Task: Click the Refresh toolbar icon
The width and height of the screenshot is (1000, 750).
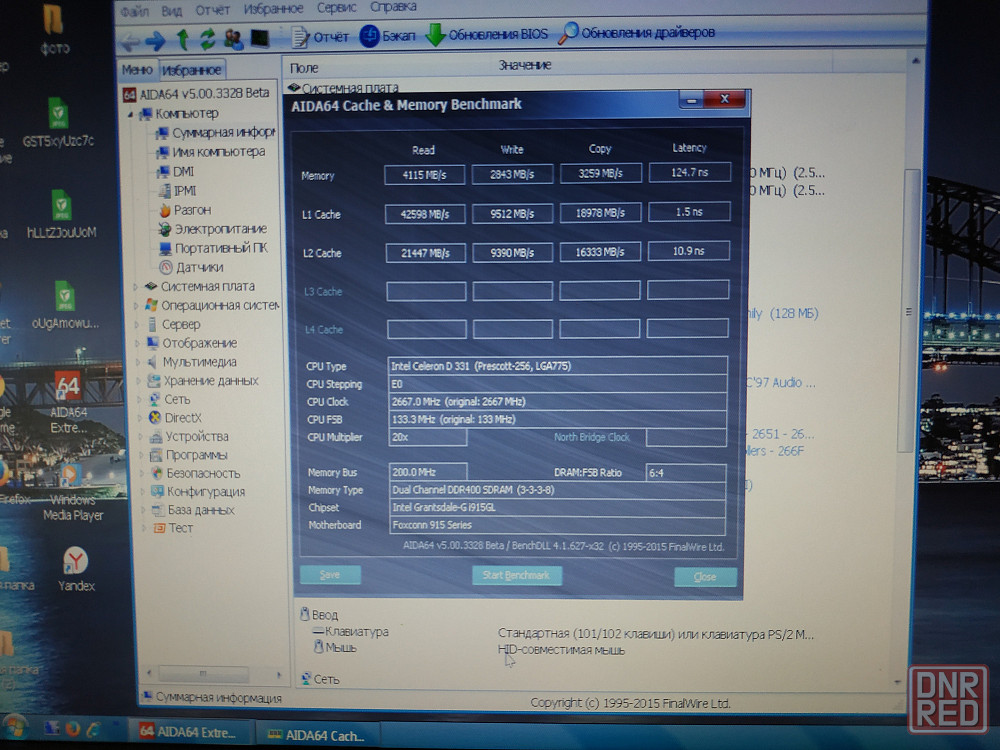Action: [x=207, y=38]
